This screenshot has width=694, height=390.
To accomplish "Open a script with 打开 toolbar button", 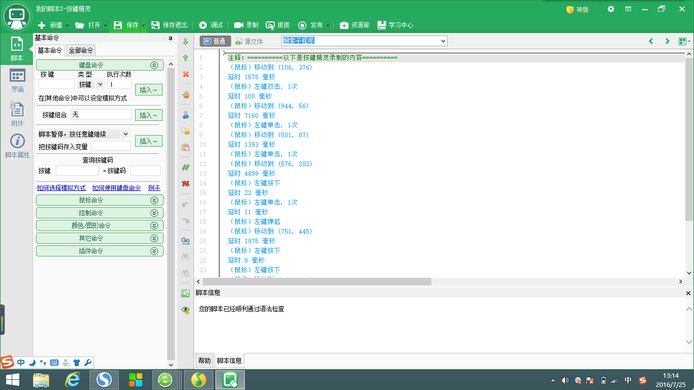I will click(88, 25).
